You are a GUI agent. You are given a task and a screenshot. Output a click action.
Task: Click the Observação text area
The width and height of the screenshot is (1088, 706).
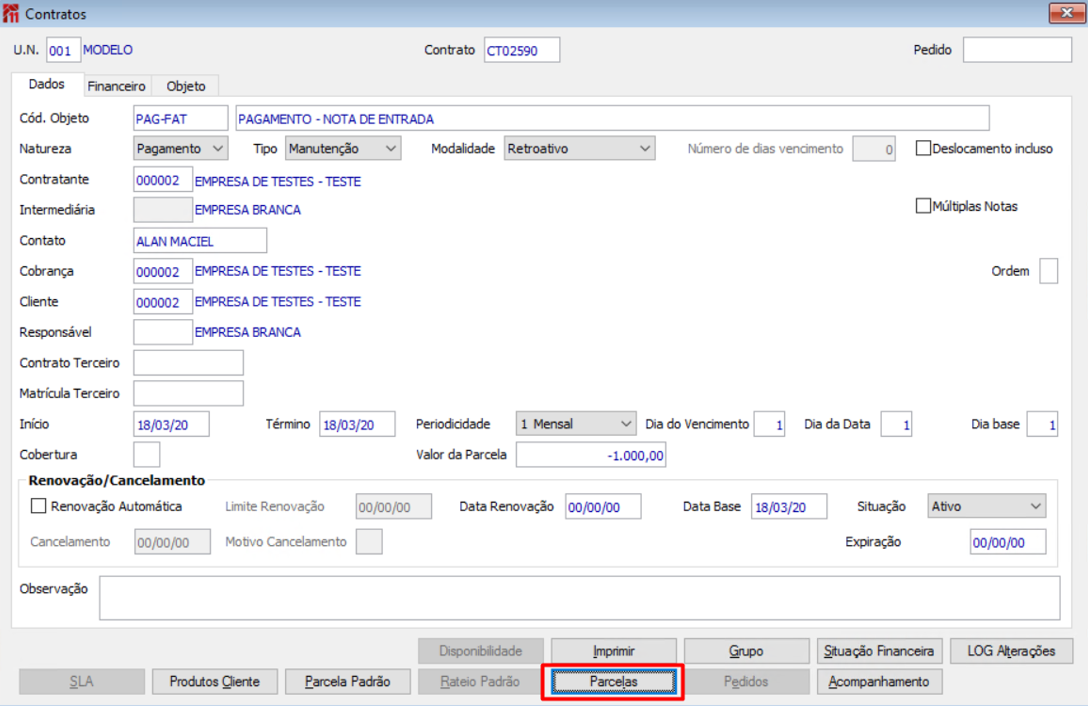[x=579, y=598]
